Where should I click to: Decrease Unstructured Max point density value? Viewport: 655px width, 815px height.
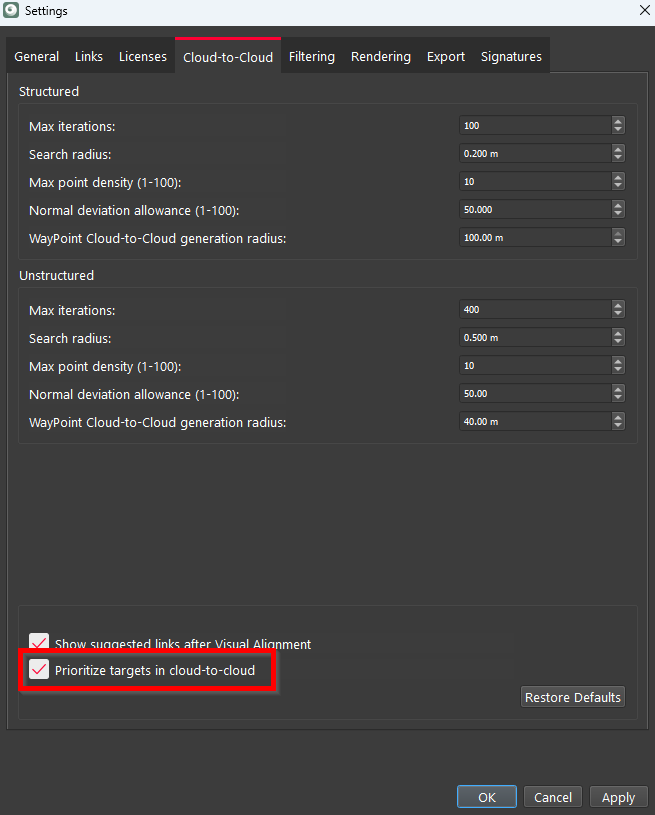(618, 370)
